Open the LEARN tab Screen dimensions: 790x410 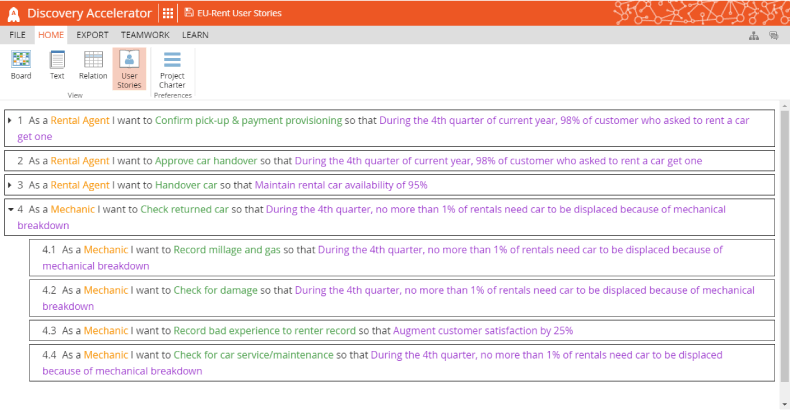195,34
